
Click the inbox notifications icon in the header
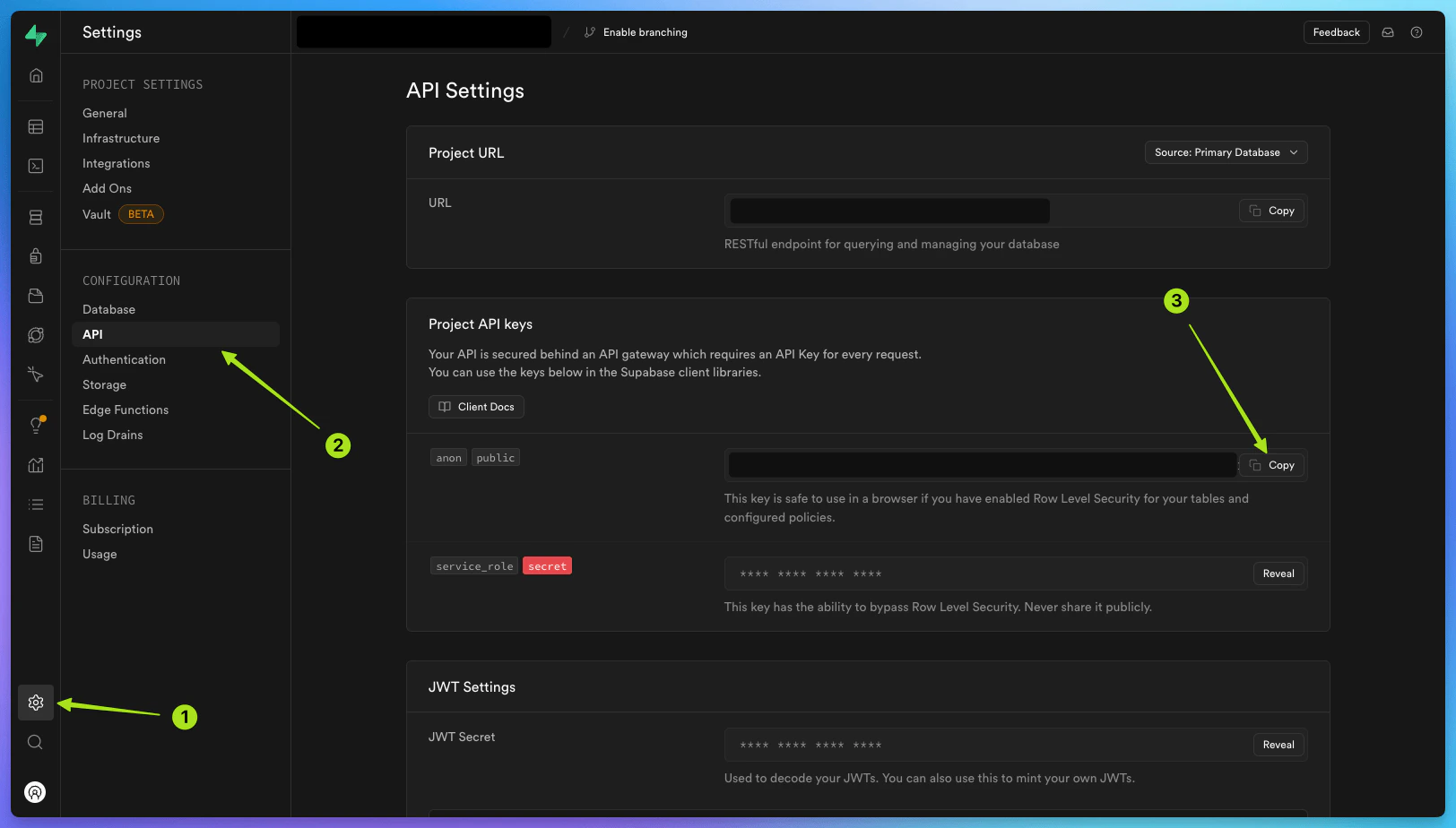click(x=1387, y=31)
